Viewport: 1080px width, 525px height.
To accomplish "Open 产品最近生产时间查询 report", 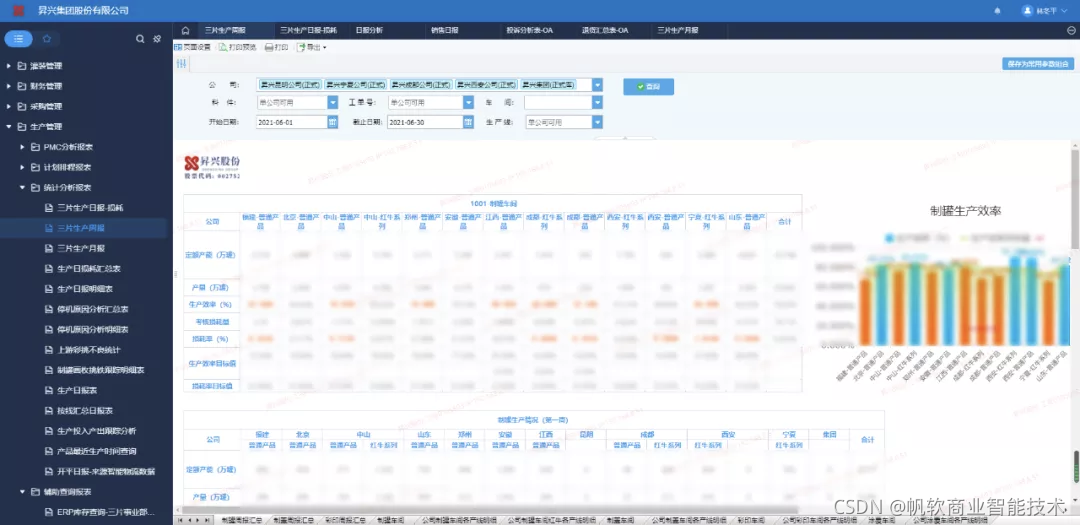I will point(97,451).
